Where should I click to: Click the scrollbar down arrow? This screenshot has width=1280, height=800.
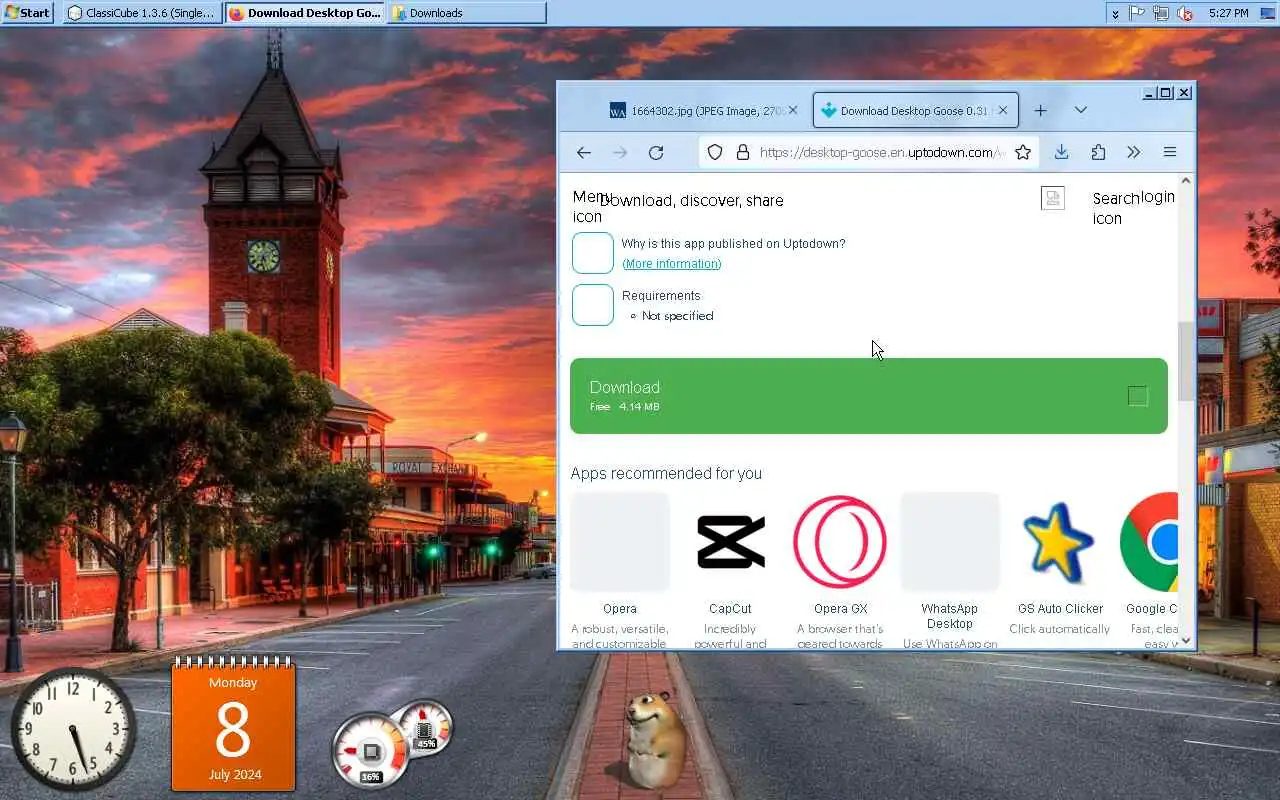1186,641
